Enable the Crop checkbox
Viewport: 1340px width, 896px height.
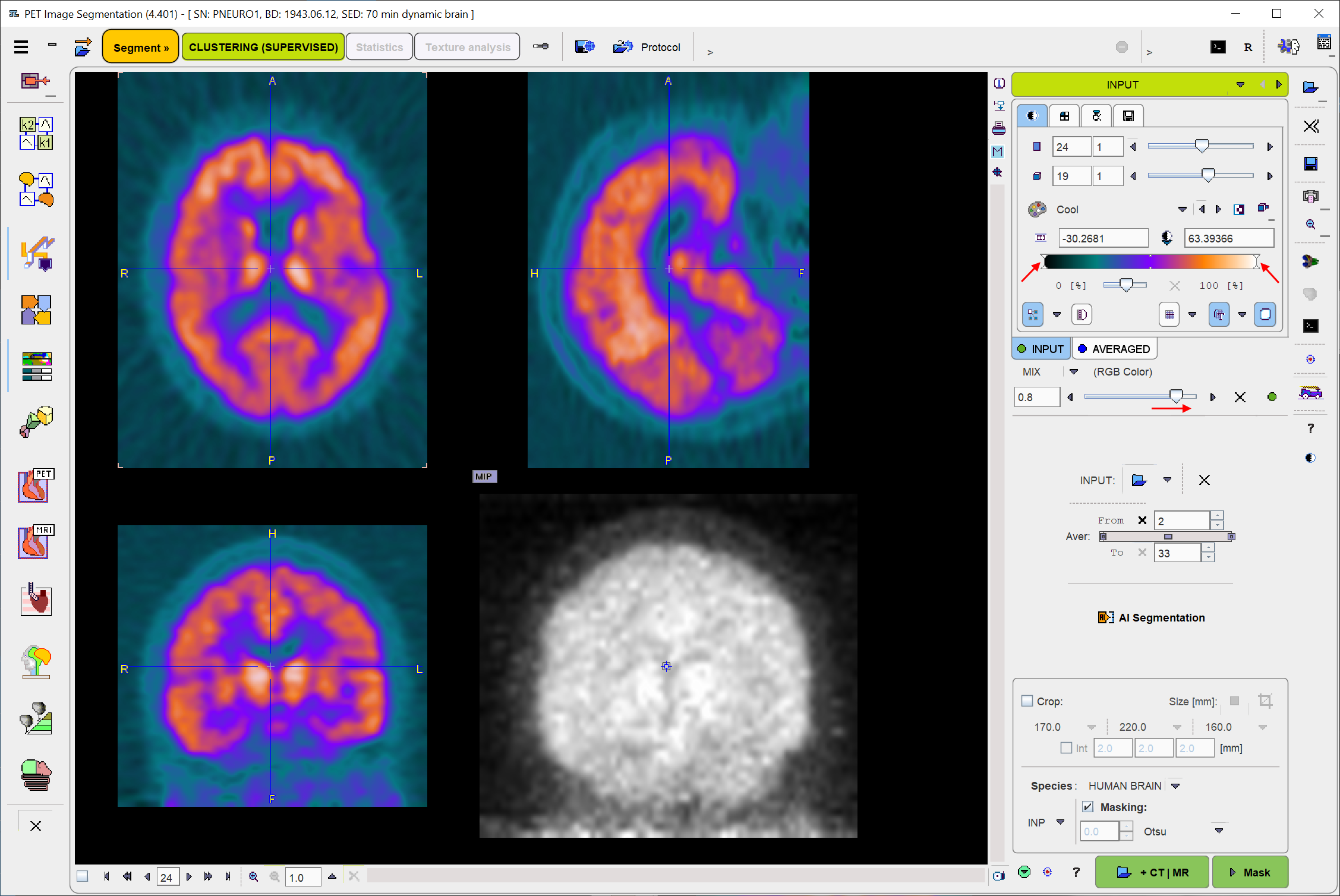point(1027,701)
